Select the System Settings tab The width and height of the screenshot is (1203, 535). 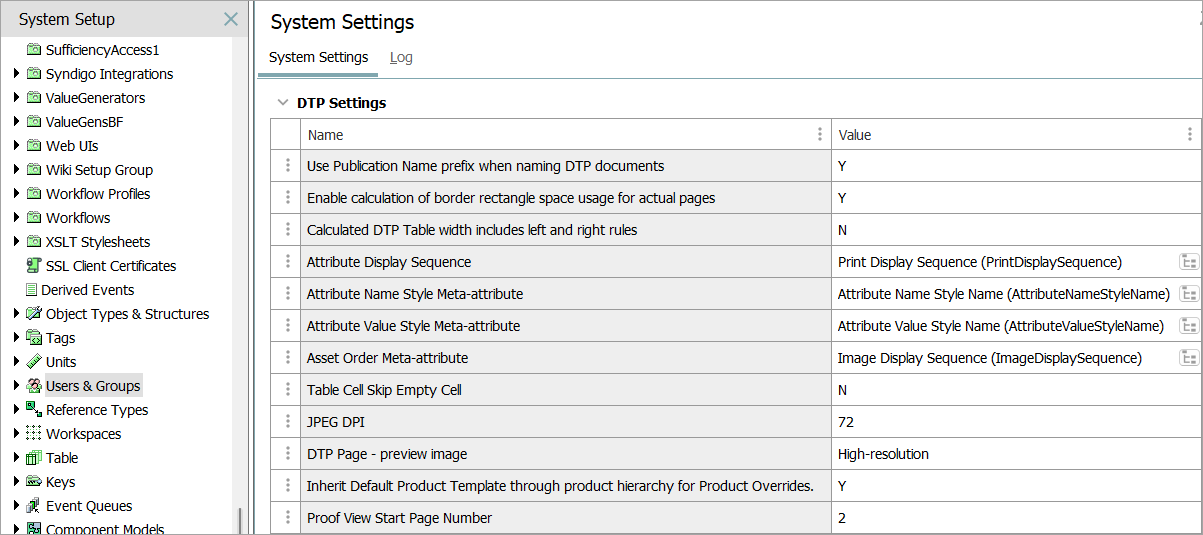point(319,57)
